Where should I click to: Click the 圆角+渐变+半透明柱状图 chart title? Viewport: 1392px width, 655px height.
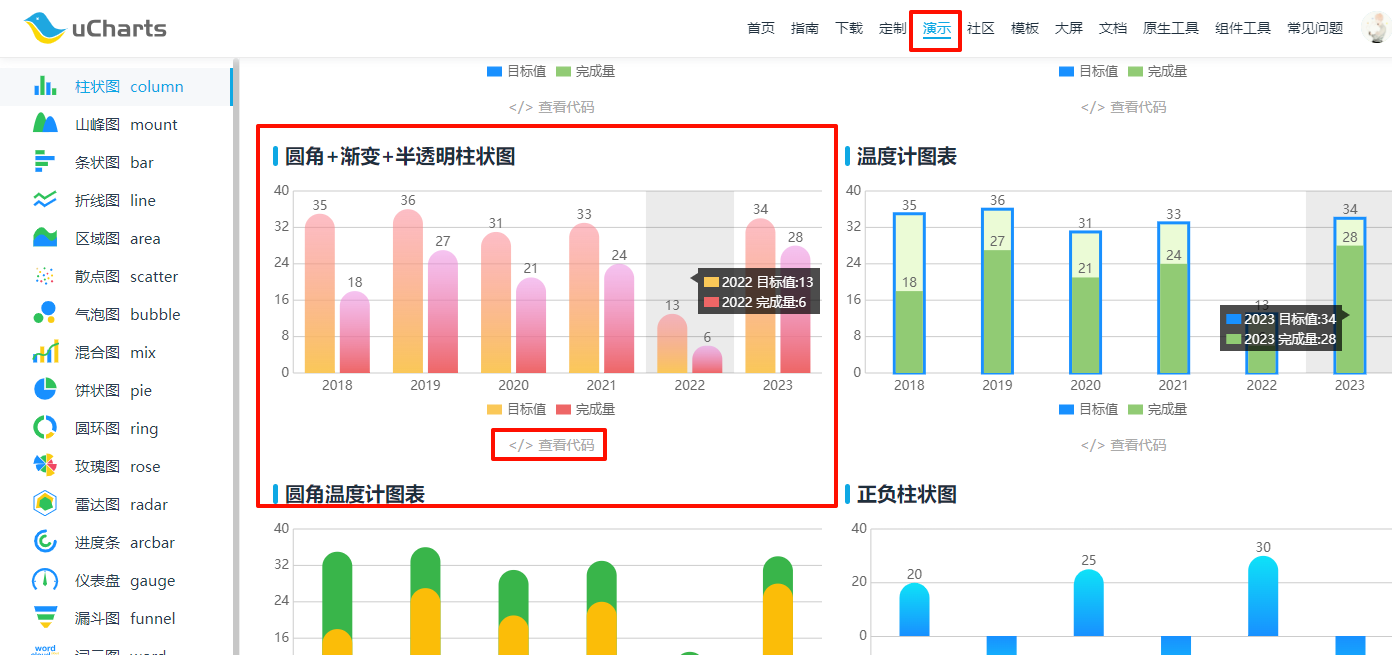(x=400, y=156)
